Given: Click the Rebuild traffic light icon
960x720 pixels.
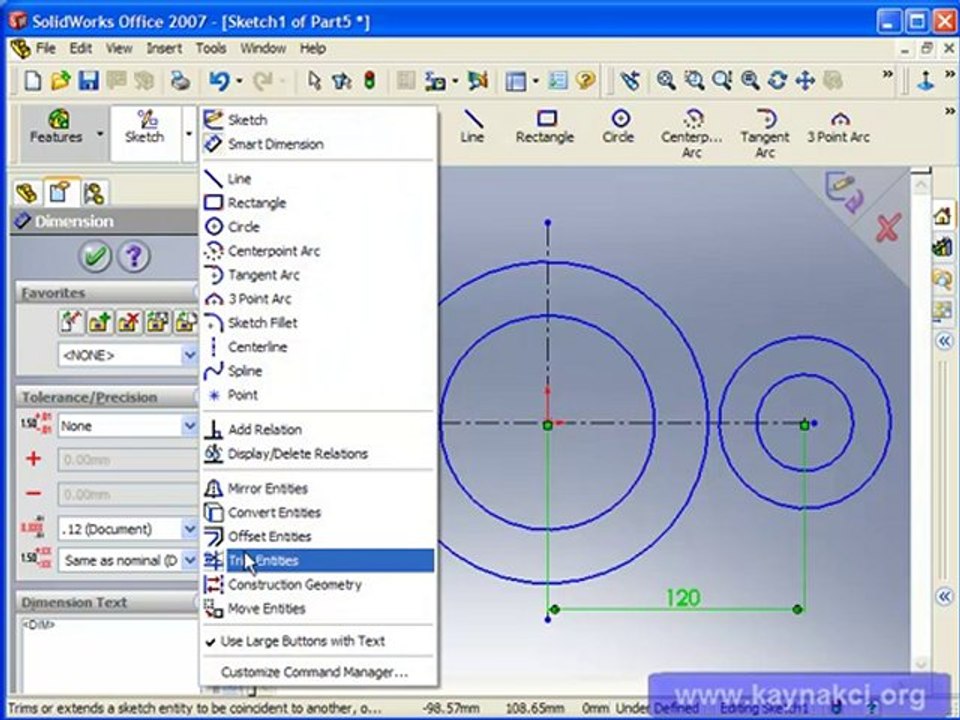Looking at the screenshot, I should [x=370, y=80].
